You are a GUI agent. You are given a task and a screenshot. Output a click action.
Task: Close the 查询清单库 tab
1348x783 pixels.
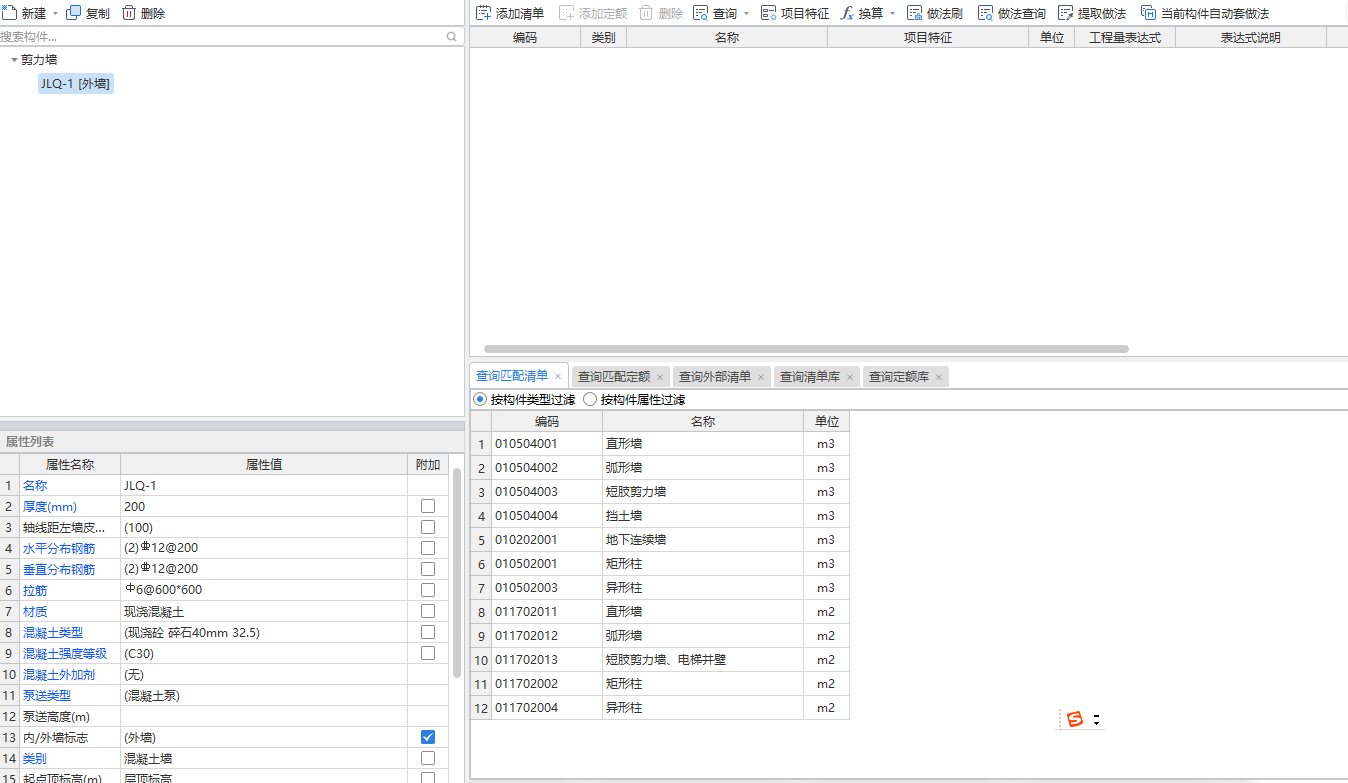point(850,377)
